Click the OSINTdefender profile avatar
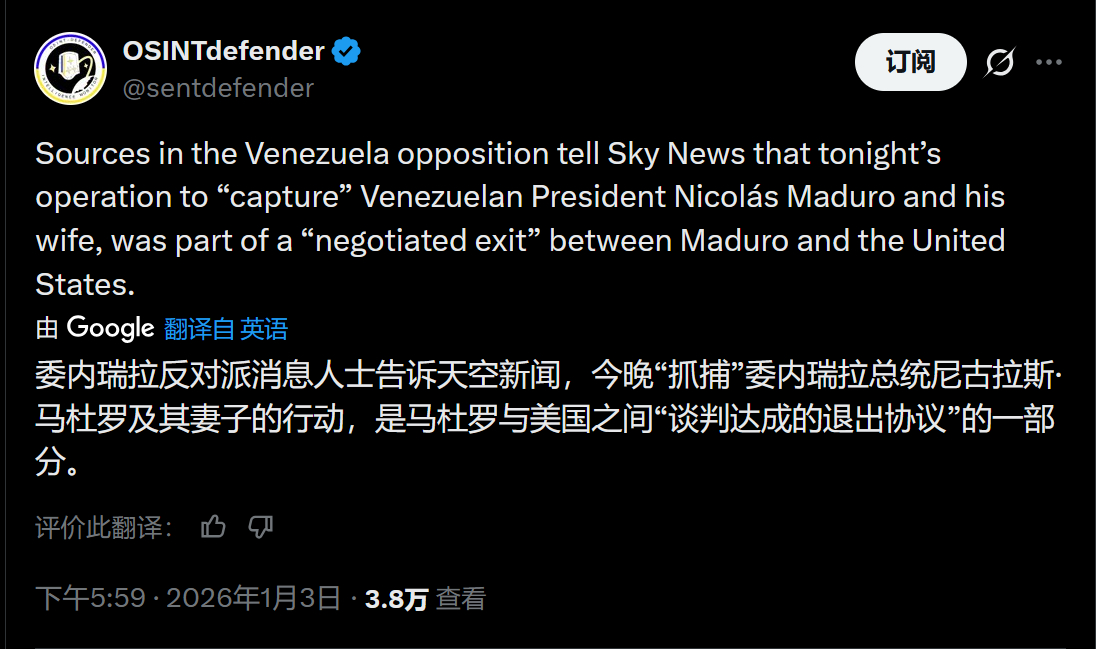This screenshot has height=649, width=1096. click(67, 63)
